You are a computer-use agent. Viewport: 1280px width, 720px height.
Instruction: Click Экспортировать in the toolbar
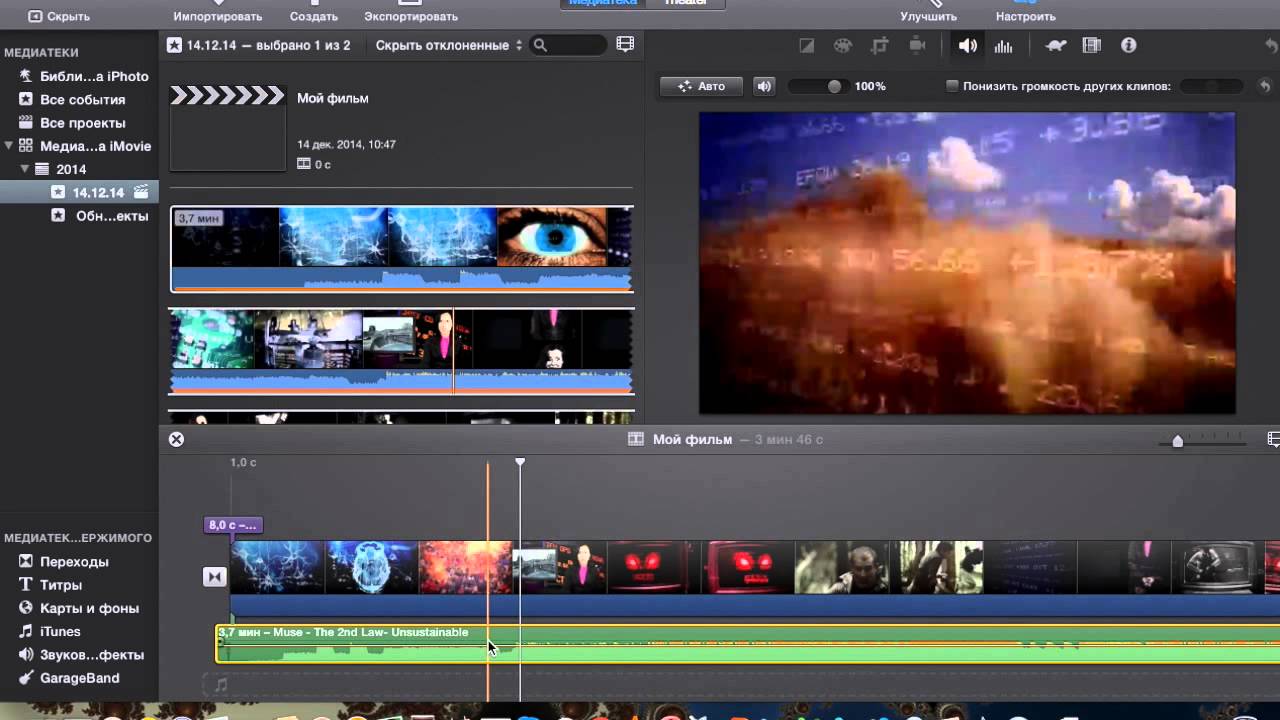411,16
